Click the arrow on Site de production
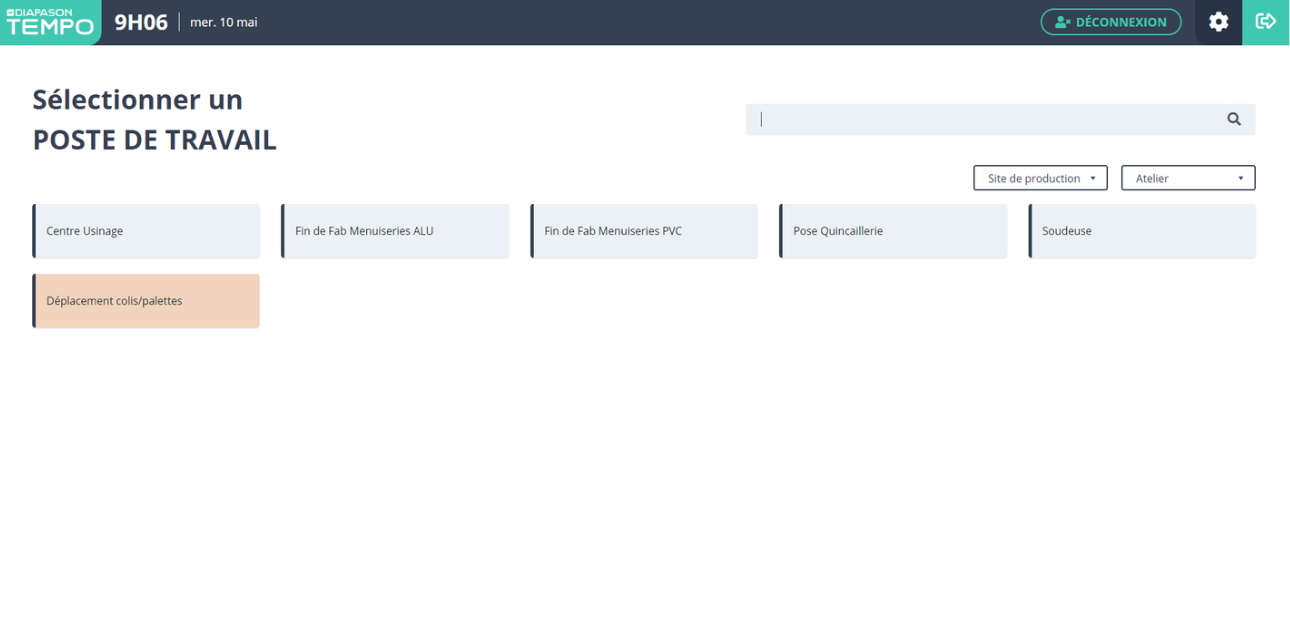The image size is (1290, 626). point(1093,178)
